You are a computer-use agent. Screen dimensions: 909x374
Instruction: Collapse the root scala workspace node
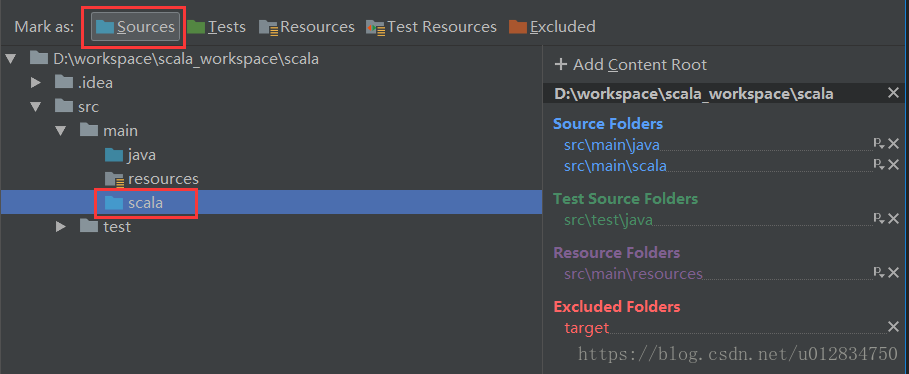click(10, 59)
